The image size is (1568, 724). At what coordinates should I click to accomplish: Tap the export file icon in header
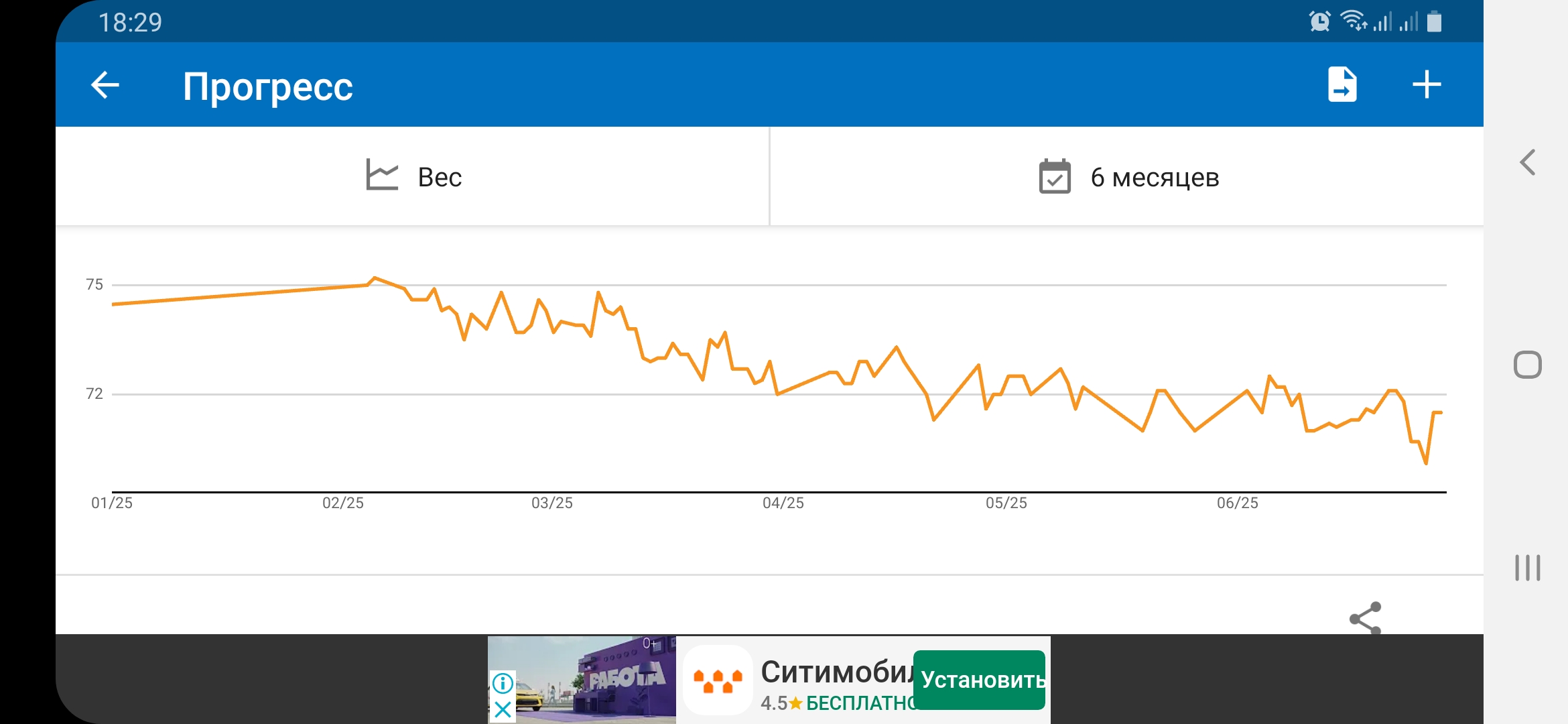pyautogui.click(x=1342, y=85)
